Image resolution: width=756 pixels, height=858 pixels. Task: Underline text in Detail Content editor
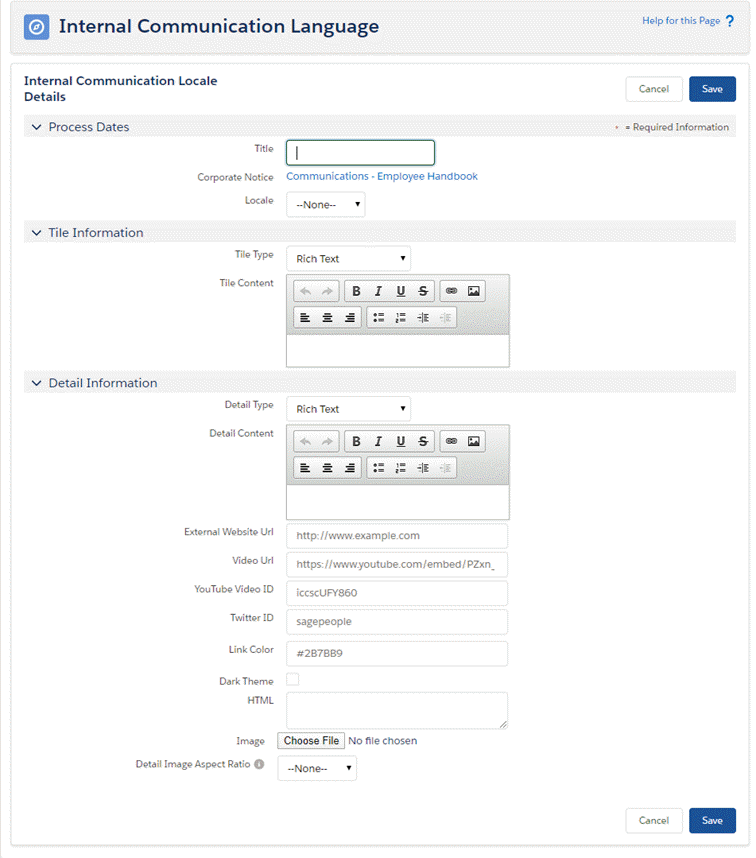[x=401, y=441]
